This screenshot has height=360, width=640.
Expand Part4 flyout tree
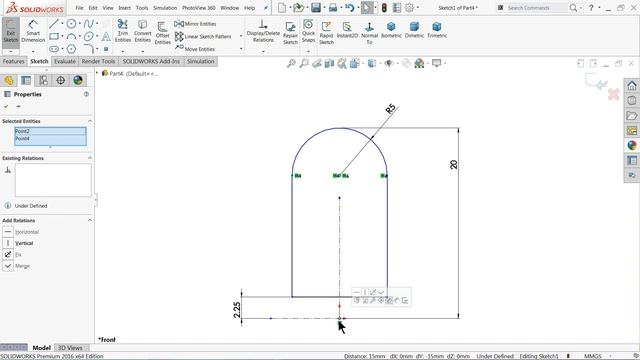(x=98, y=73)
